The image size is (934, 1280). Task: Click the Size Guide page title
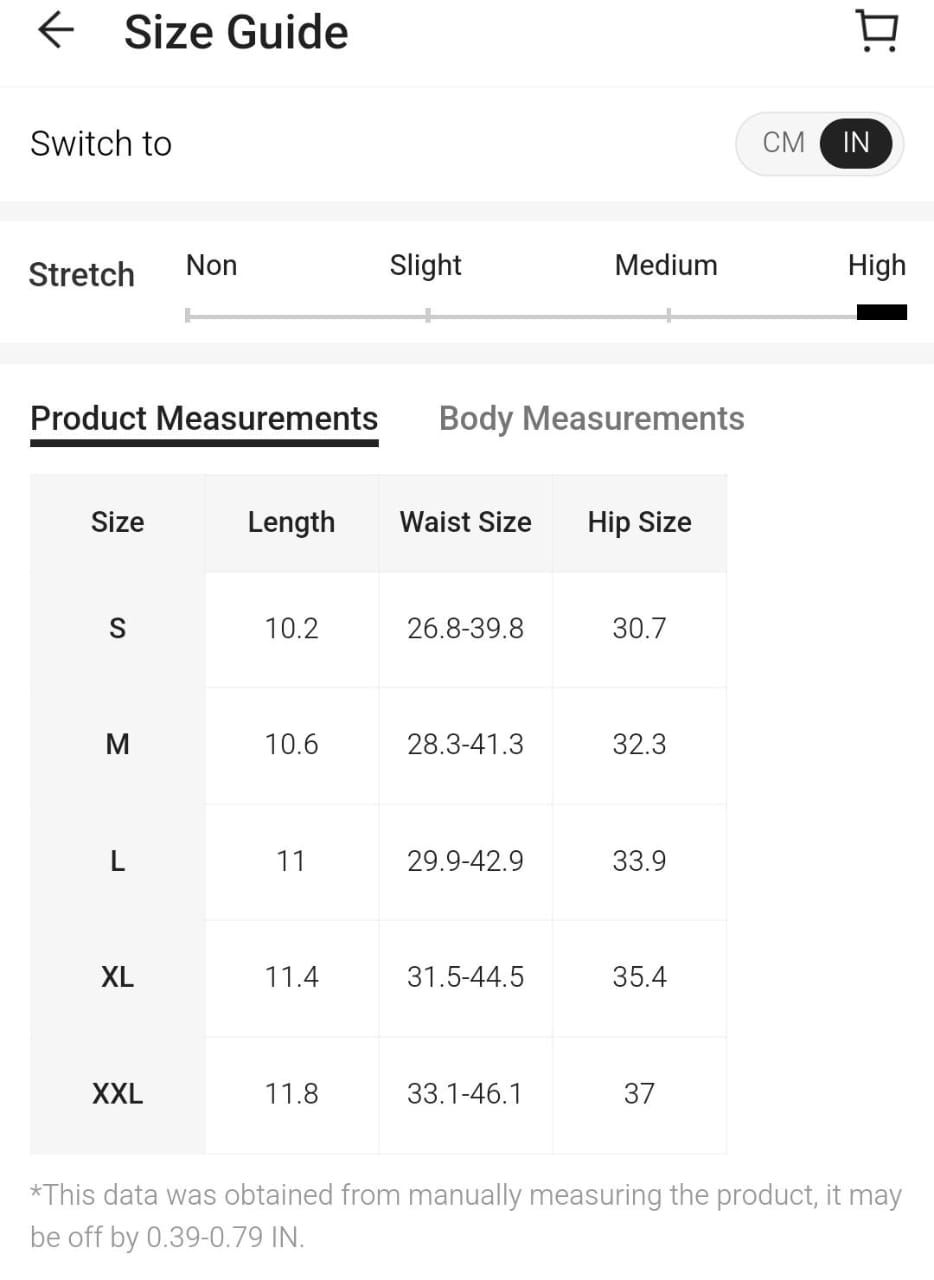236,33
